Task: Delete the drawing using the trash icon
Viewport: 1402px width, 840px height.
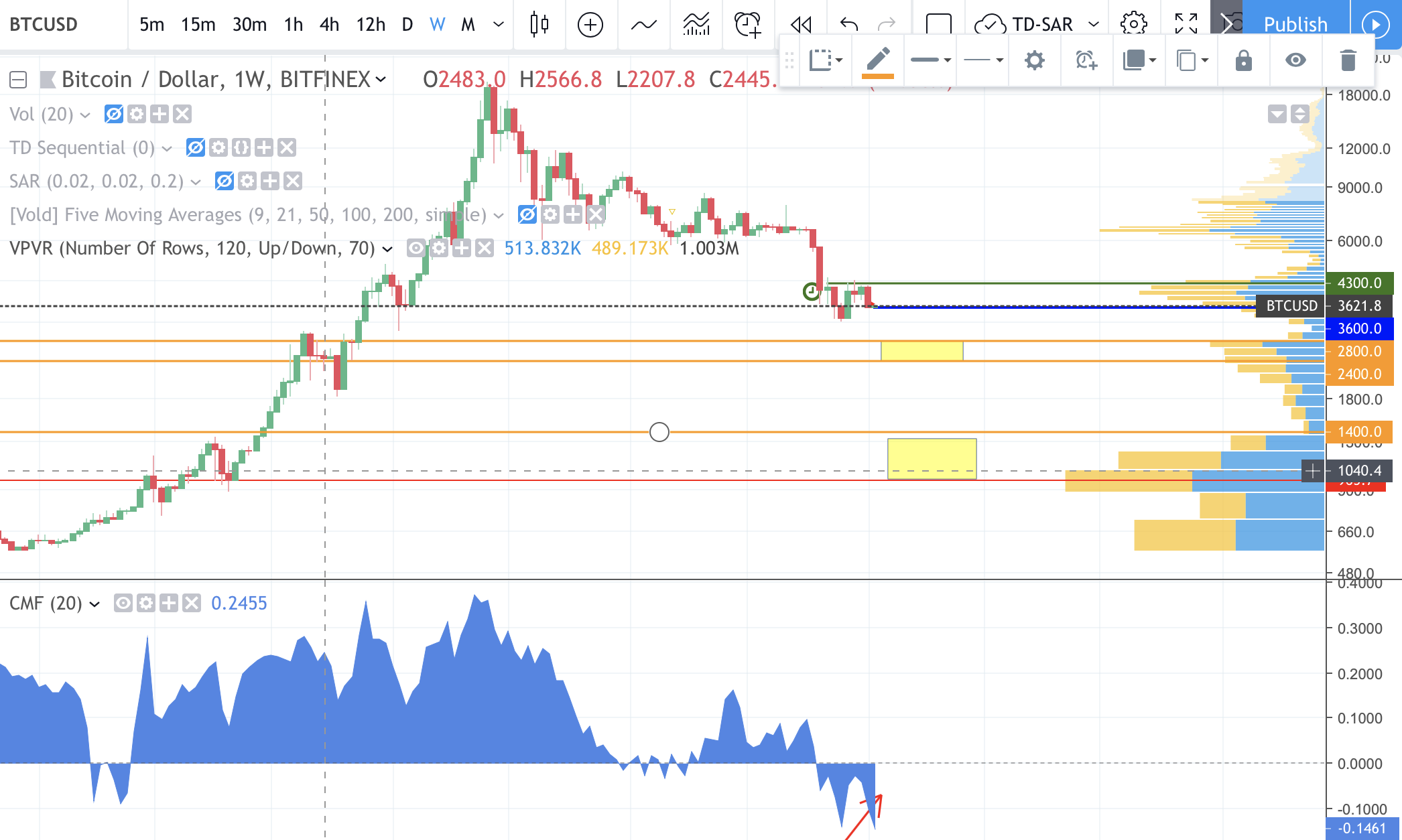Action: pyautogui.click(x=1347, y=60)
